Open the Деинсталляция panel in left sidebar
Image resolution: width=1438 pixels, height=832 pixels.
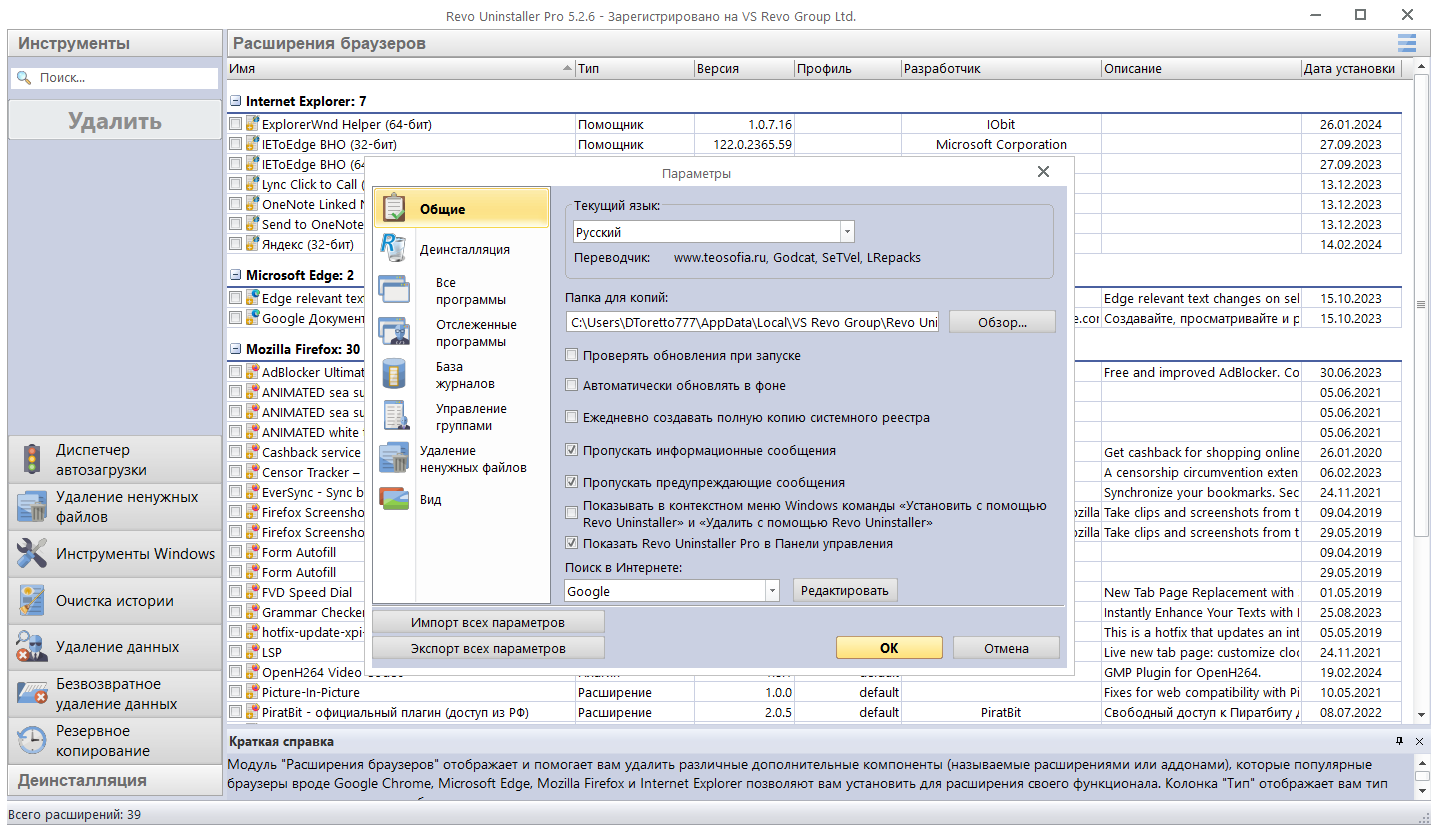115,780
